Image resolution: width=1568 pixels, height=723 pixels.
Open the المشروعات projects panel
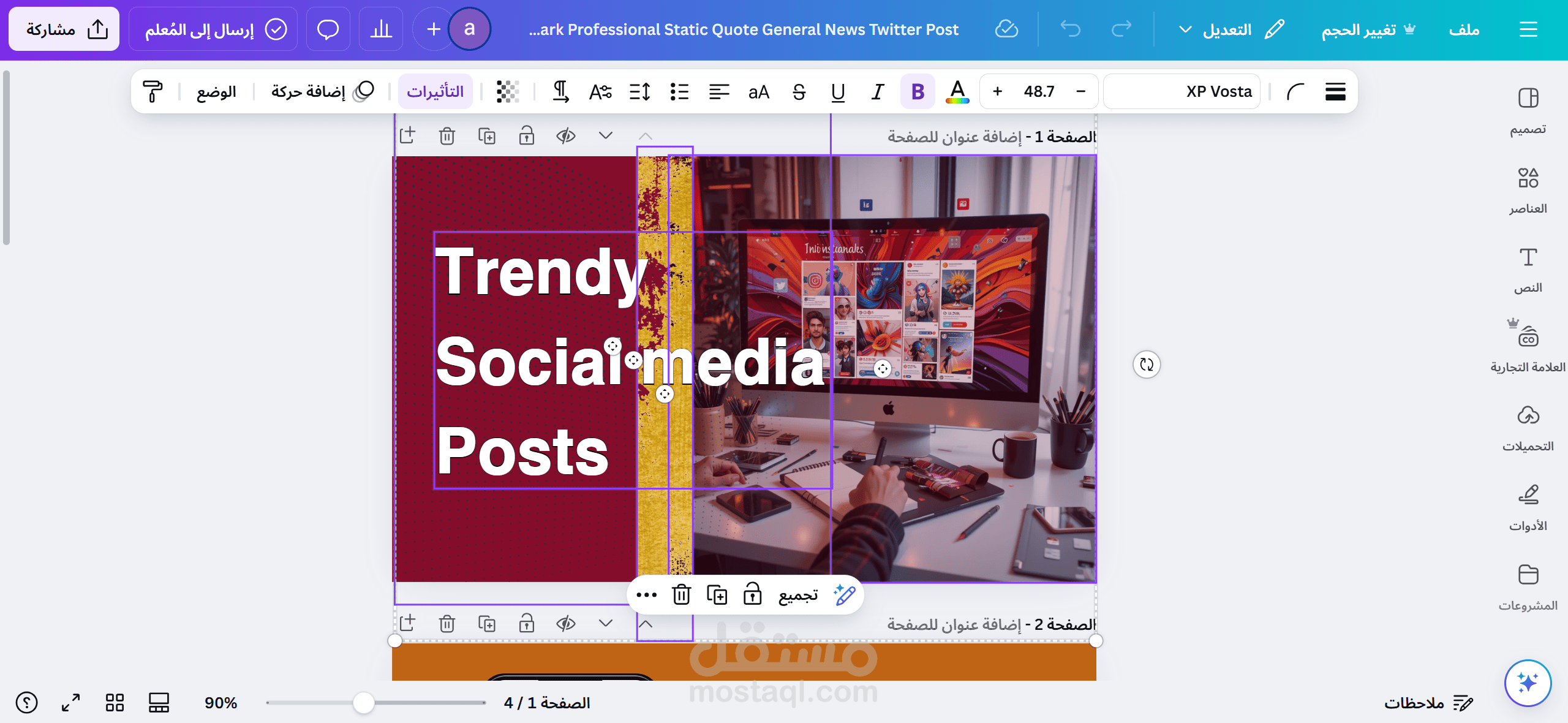pyautogui.click(x=1528, y=587)
